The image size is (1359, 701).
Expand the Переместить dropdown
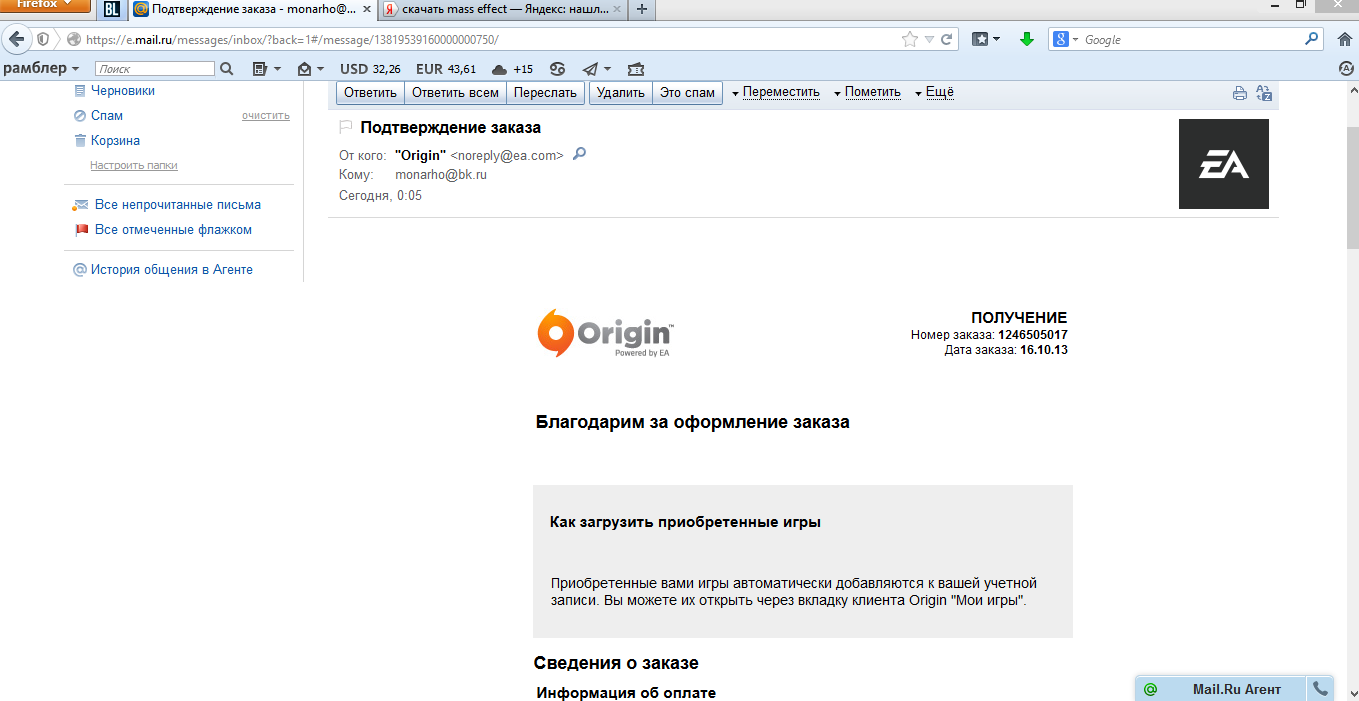(776, 93)
